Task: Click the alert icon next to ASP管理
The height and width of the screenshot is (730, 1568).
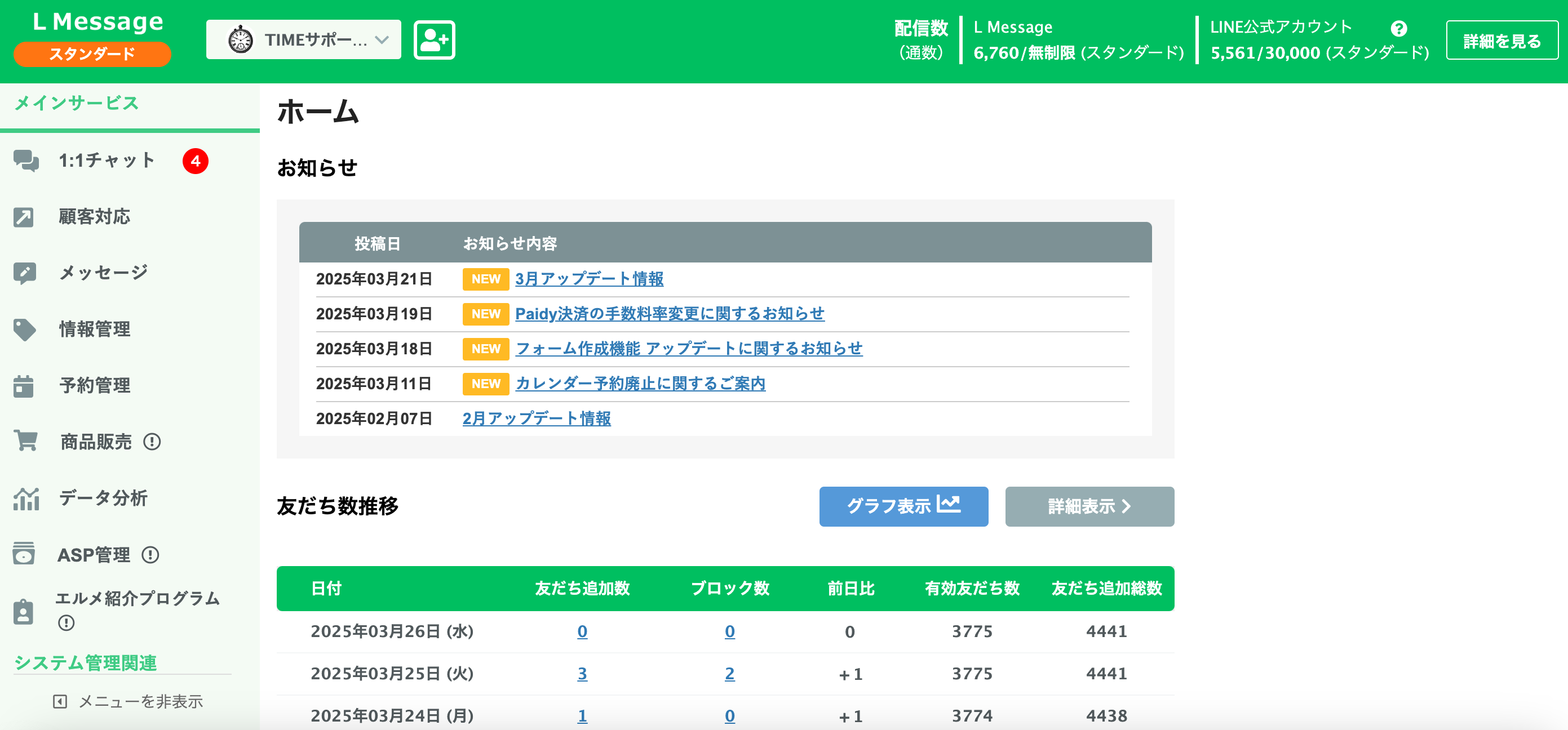Action: (151, 554)
